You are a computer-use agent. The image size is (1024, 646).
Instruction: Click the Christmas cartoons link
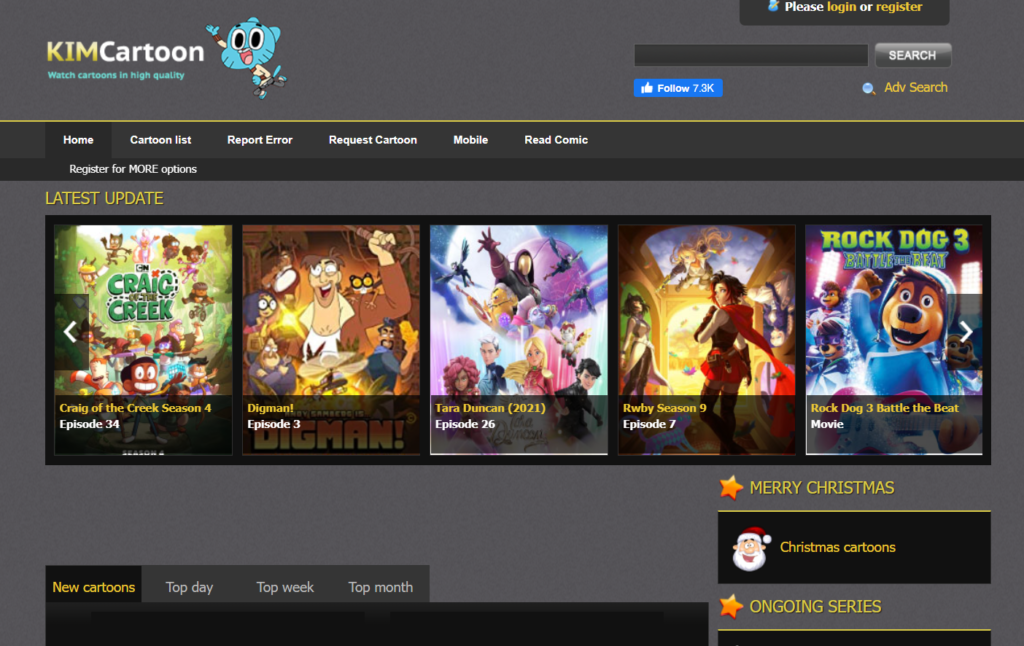(837, 547)
